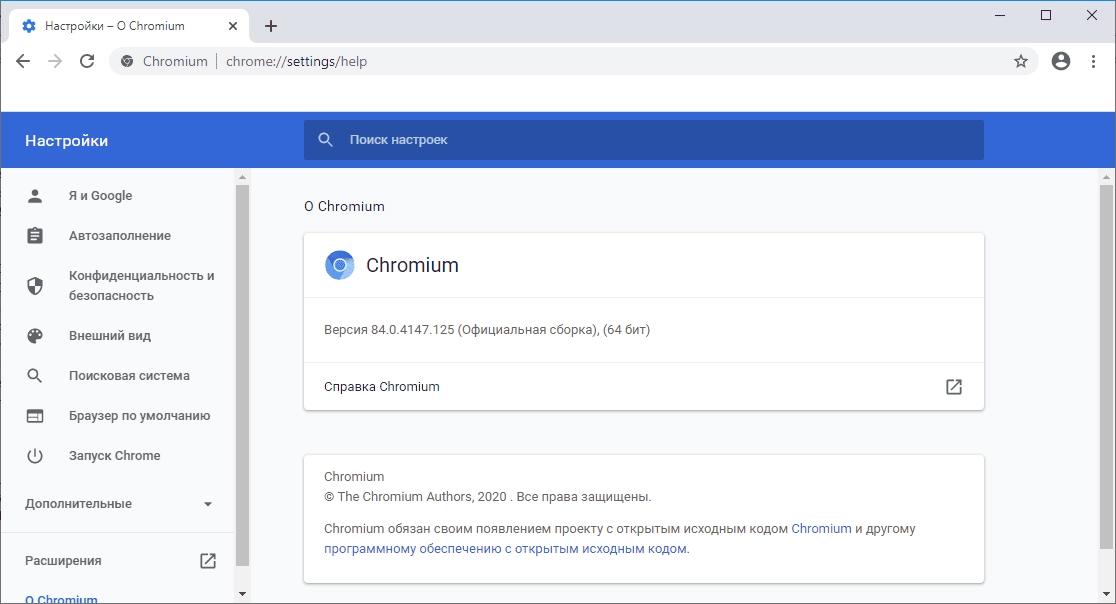Click copyright text 'The Chromium Authors, 2020'
The image size is (1116, 604).
click(422, 497)
